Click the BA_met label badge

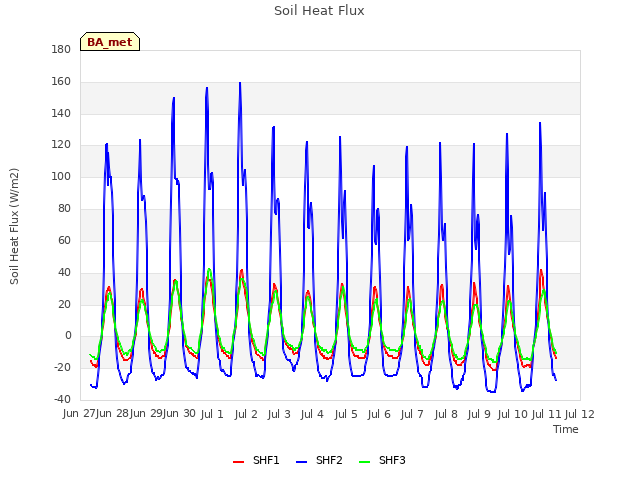(x=110, y=42)
